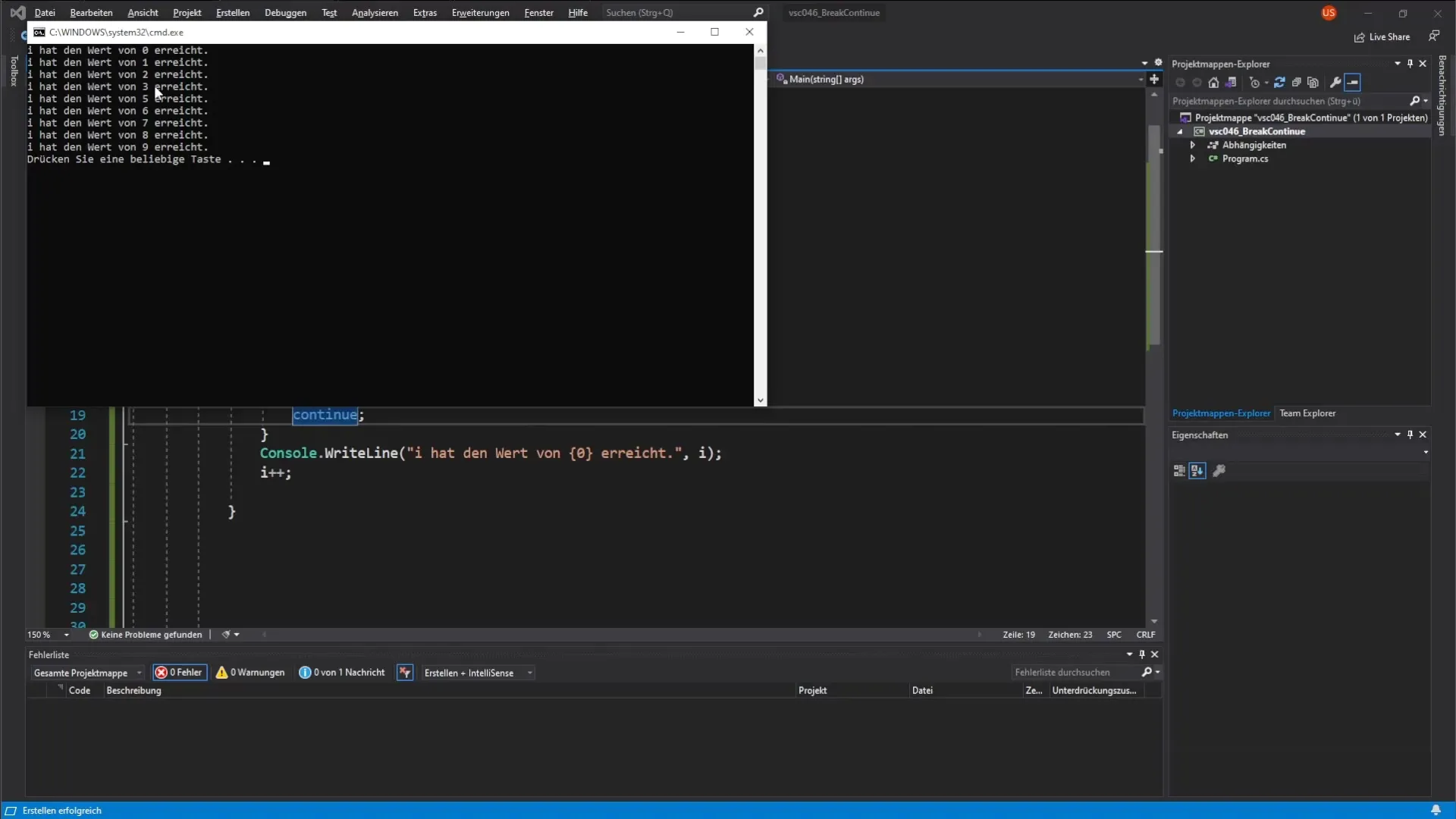Click Fehlerliste search magnifier icon

[x=1147, y=673]
